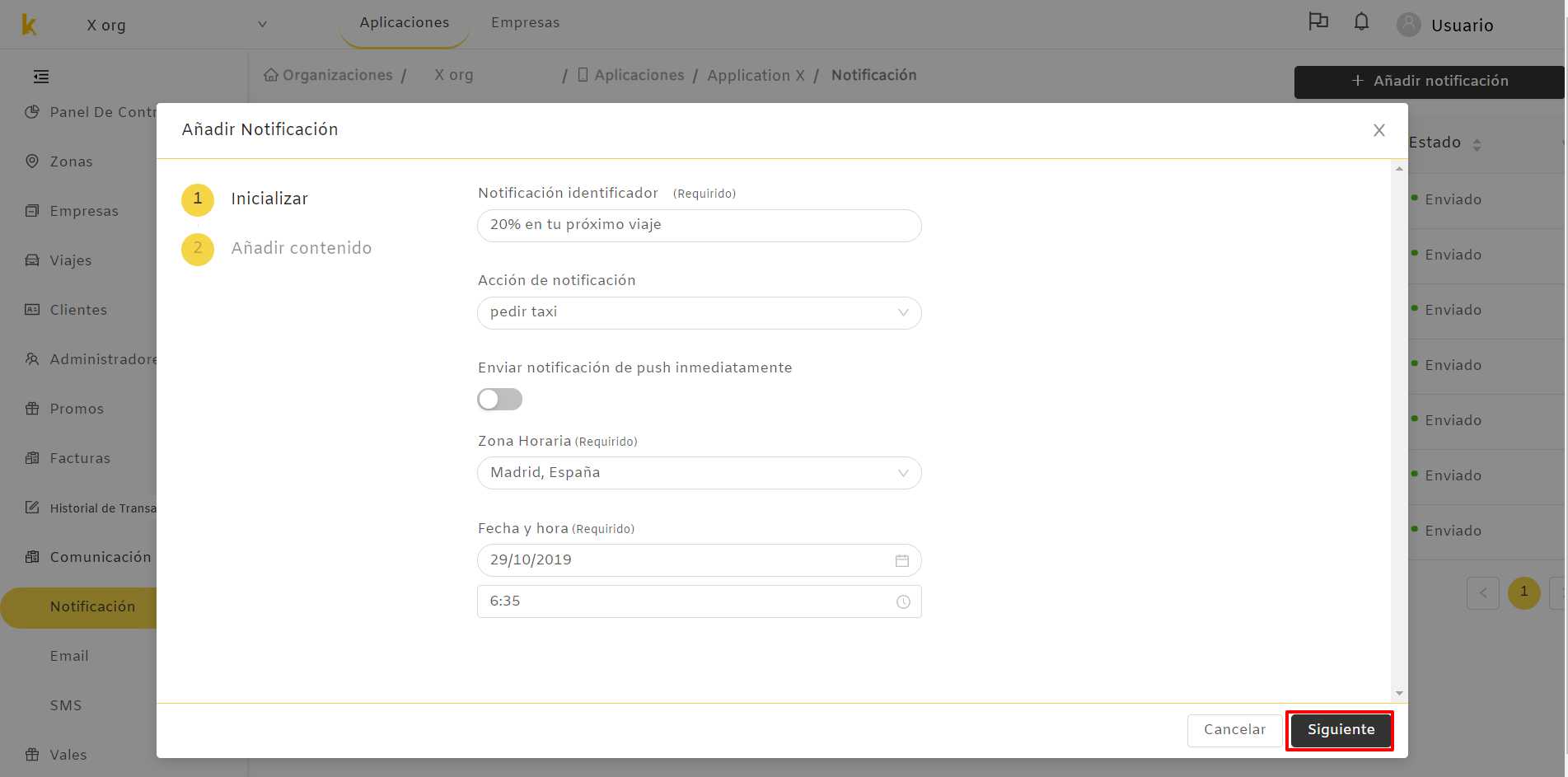
Task: Select Aplicaciones top tab
Action: click(405, 22)
